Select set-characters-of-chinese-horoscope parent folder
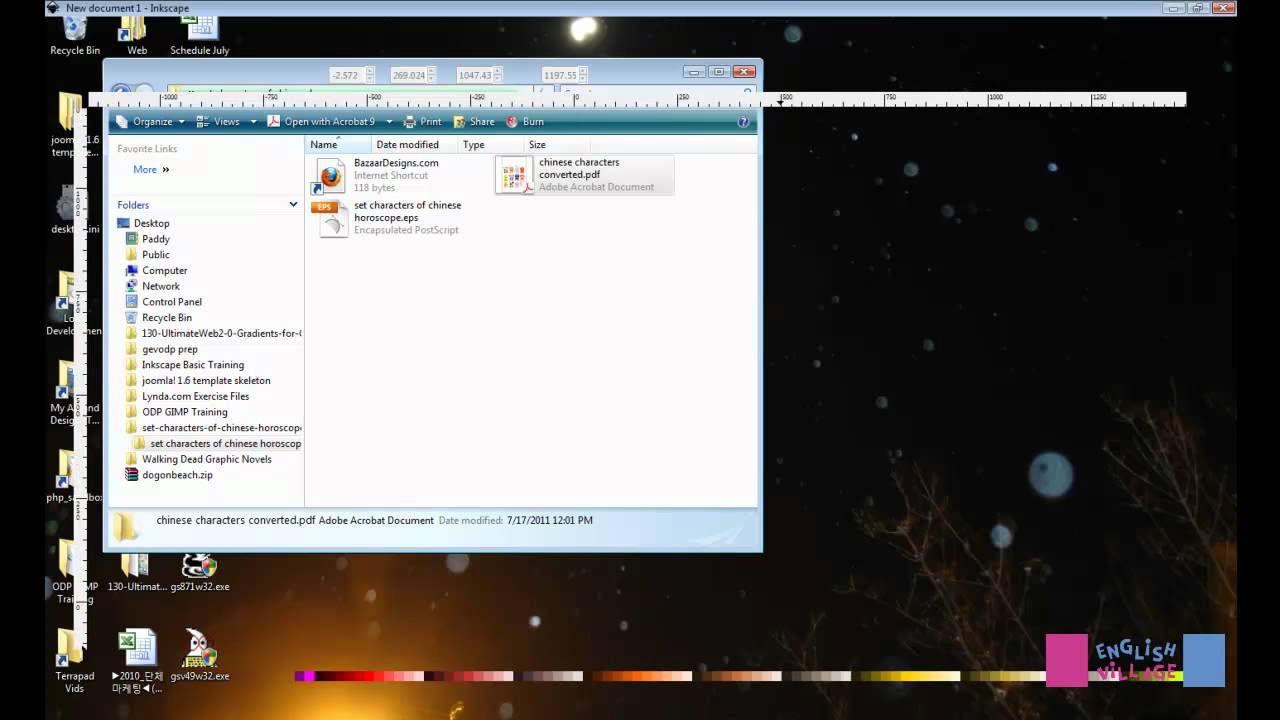Viewport: 1280px width, 720px height. click(214, 428)
